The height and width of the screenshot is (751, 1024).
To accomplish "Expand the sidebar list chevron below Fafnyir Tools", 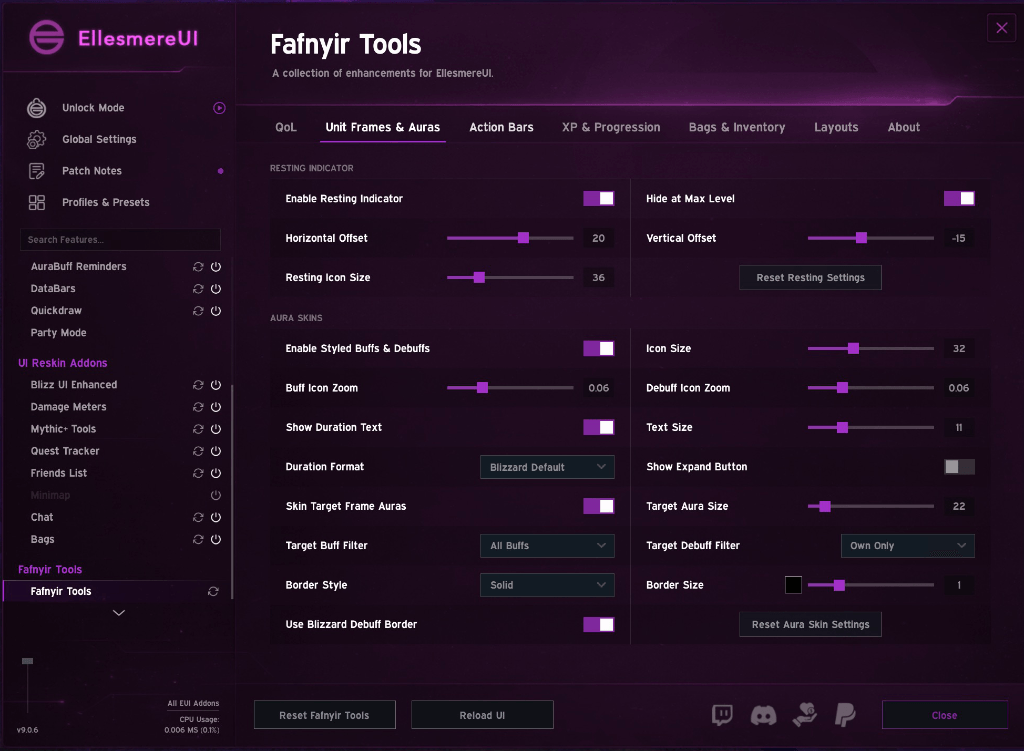I will (x=119, y=613).
